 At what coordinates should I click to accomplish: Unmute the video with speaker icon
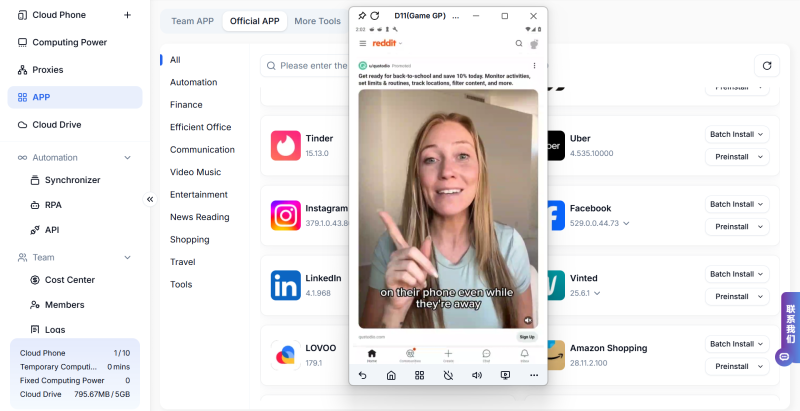pyautogui.click(x=527, y=320)
